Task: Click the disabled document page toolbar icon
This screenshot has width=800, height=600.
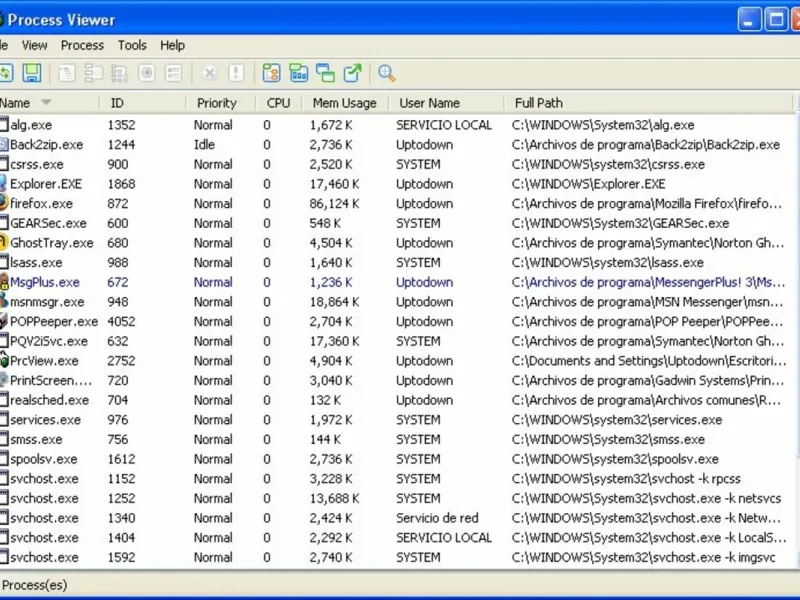Action: point(67,73)
